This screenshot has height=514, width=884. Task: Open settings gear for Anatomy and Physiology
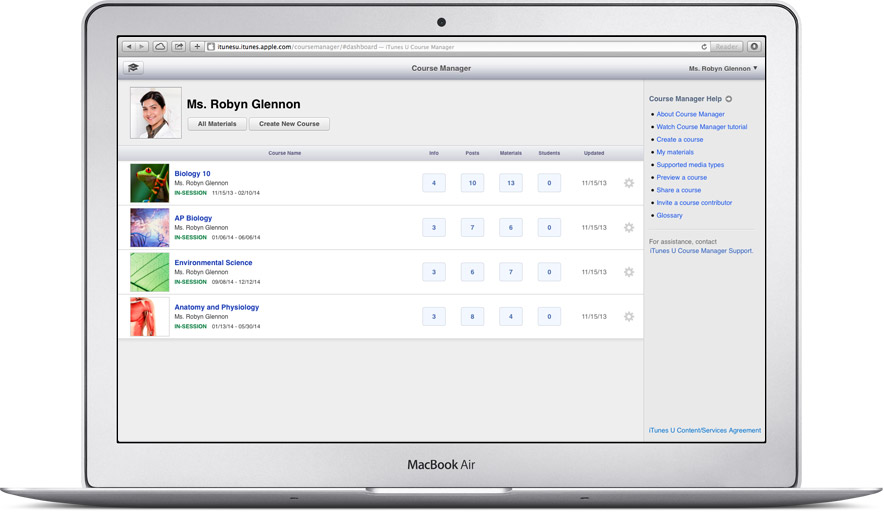pyautogui.click(x=629, y=317)
